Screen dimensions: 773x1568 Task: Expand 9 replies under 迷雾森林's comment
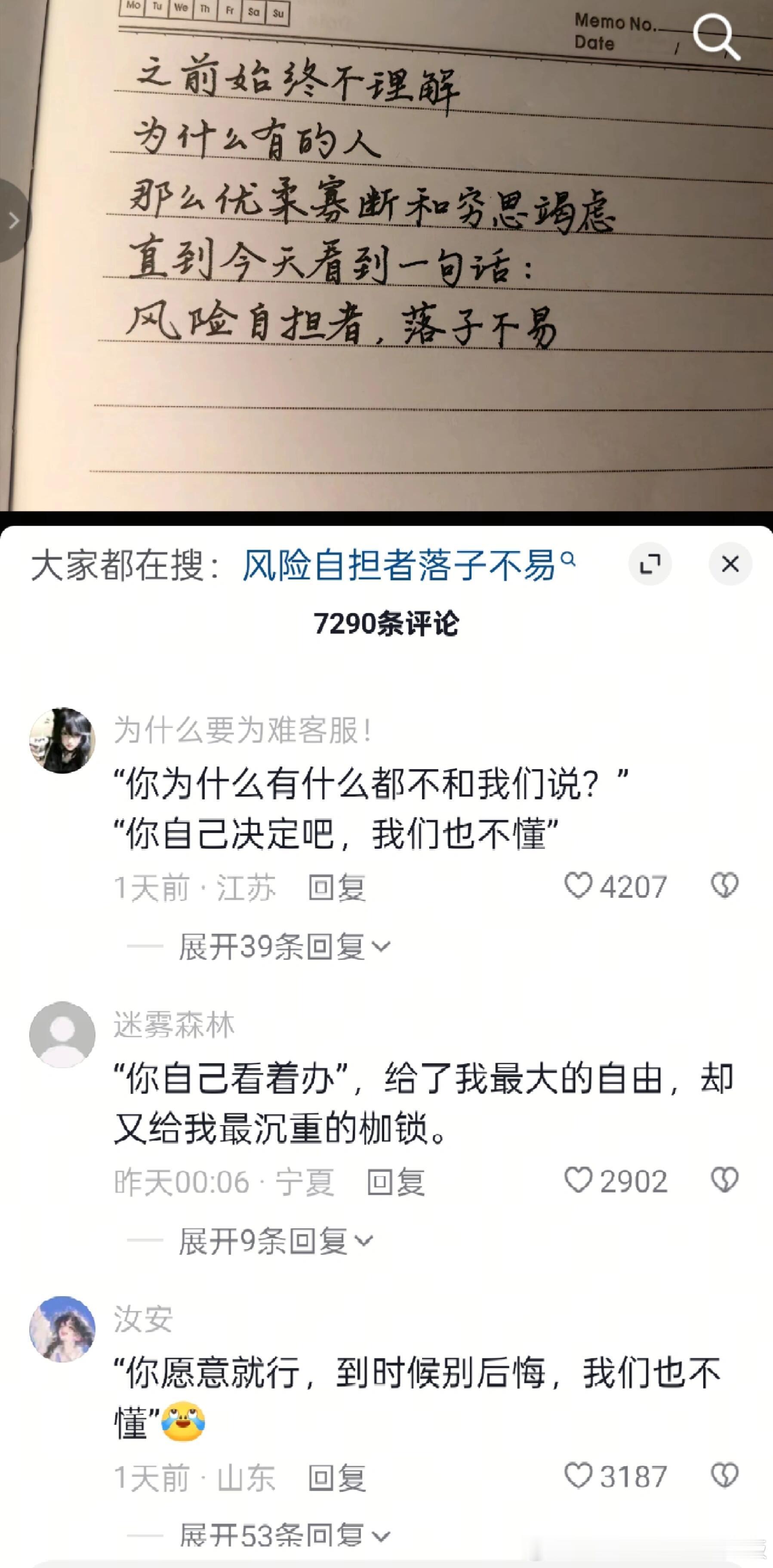(x=276, y=1241)
